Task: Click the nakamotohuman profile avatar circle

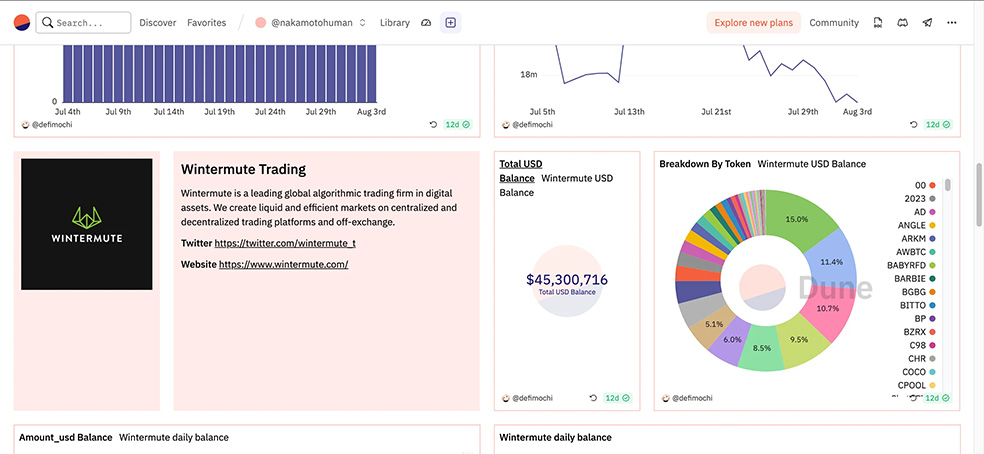Action: pyautogui.click(x=260, y=23)
